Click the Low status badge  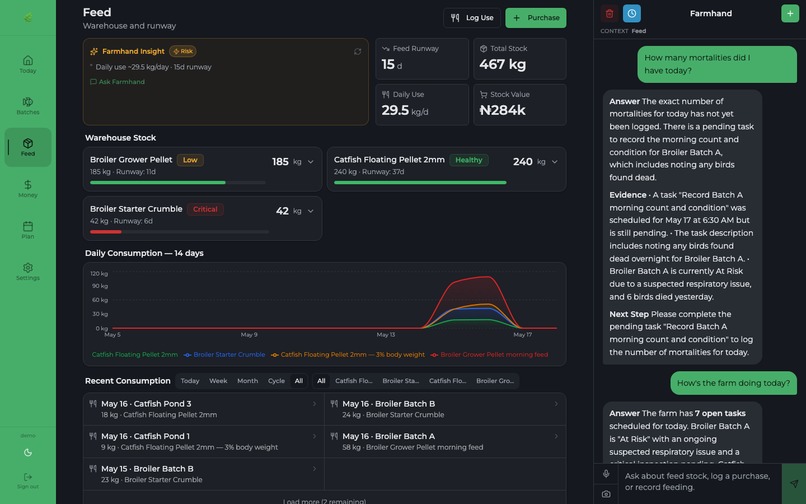coord(190,160)
